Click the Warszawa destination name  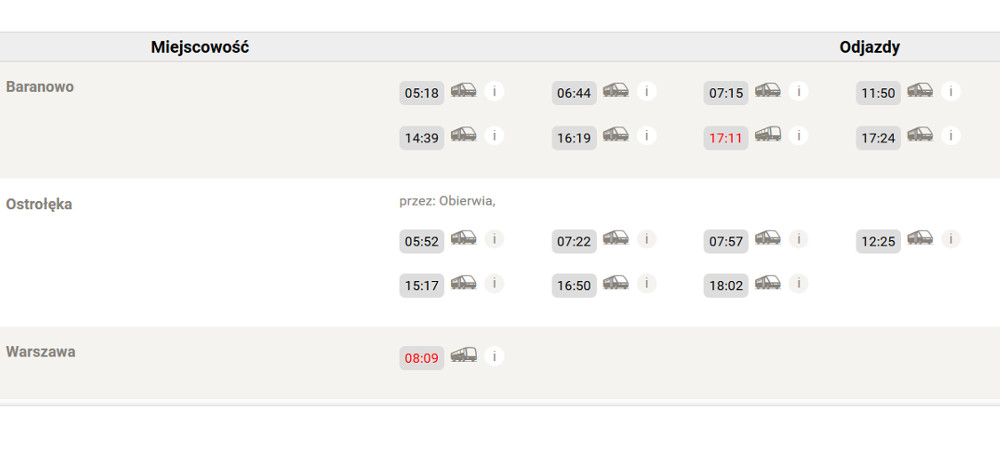pos(40,352)
